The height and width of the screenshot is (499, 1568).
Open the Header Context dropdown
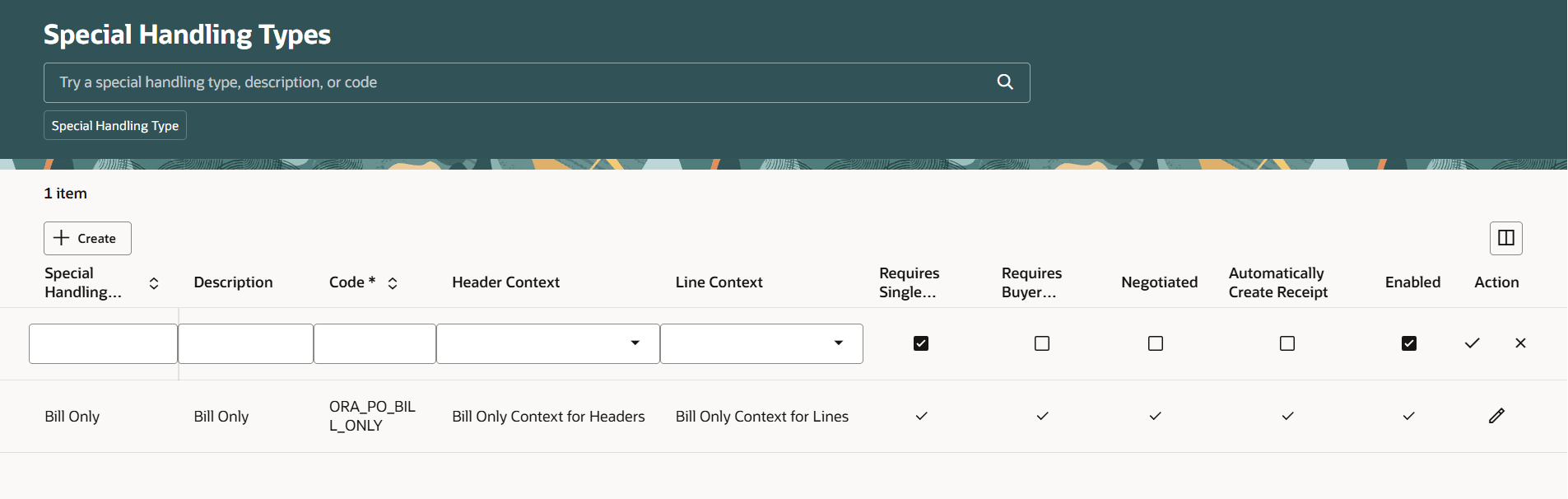pyautogui.click(x=635, y=343)
